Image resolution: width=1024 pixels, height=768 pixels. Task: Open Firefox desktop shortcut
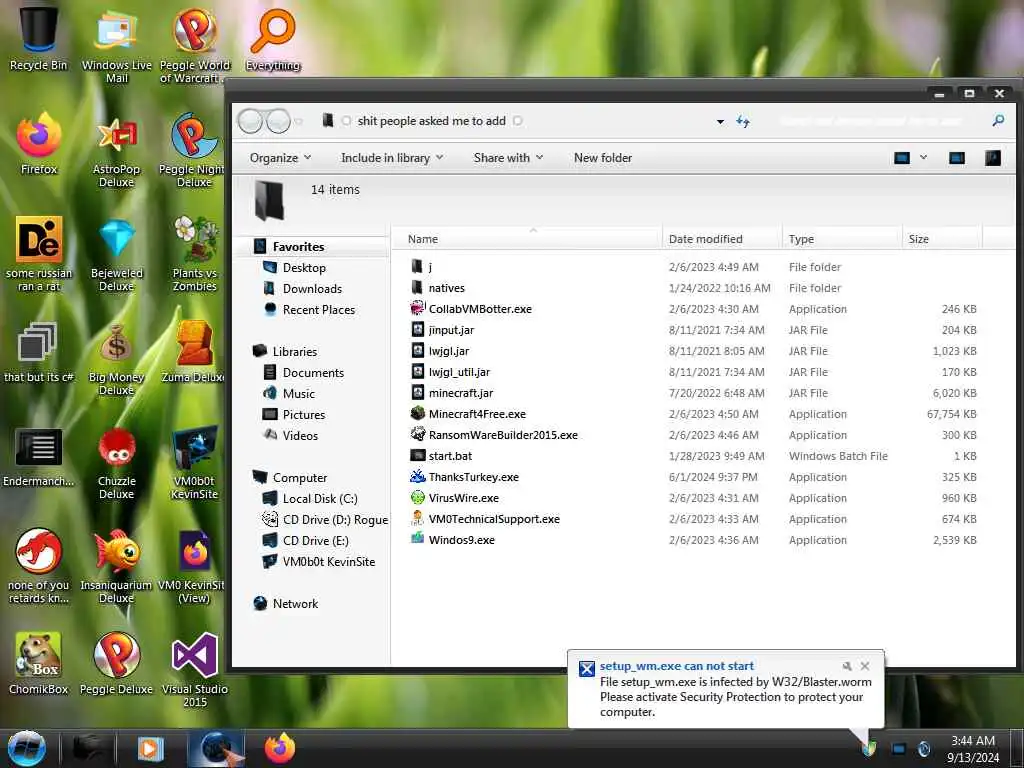(39, 144)
